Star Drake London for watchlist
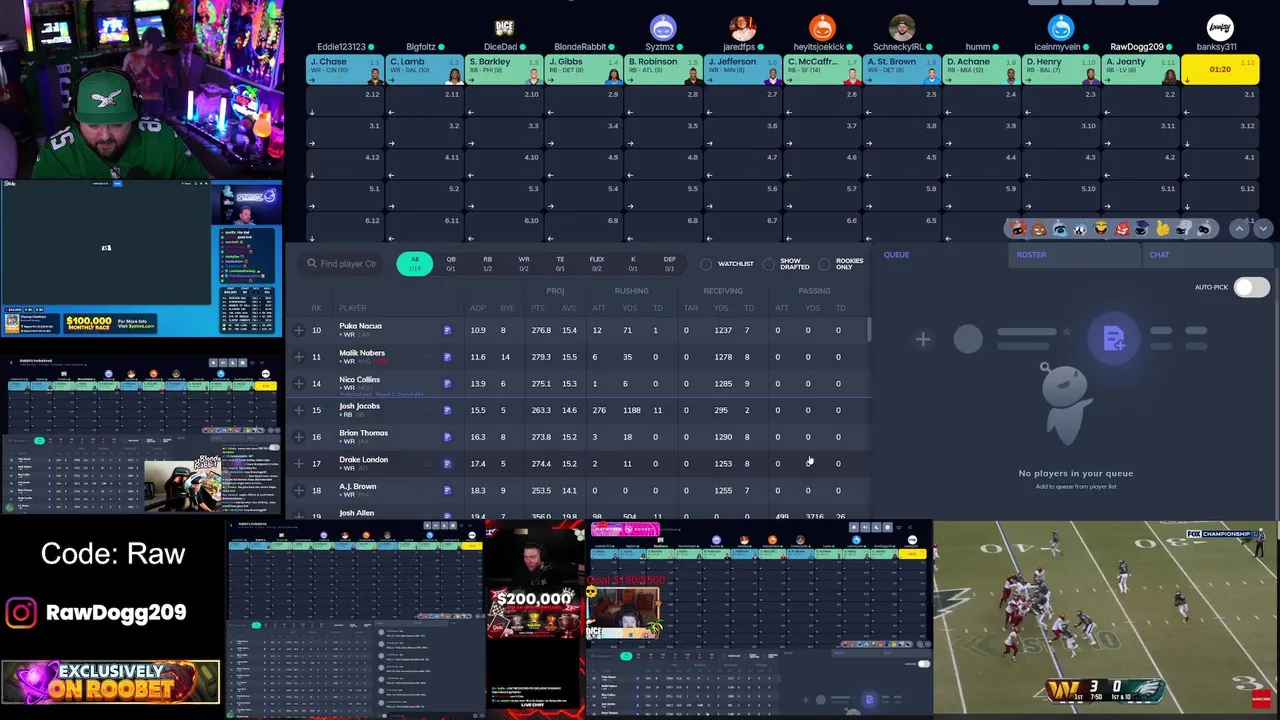This screenshot has height=720, width=1280. (429, 463)
